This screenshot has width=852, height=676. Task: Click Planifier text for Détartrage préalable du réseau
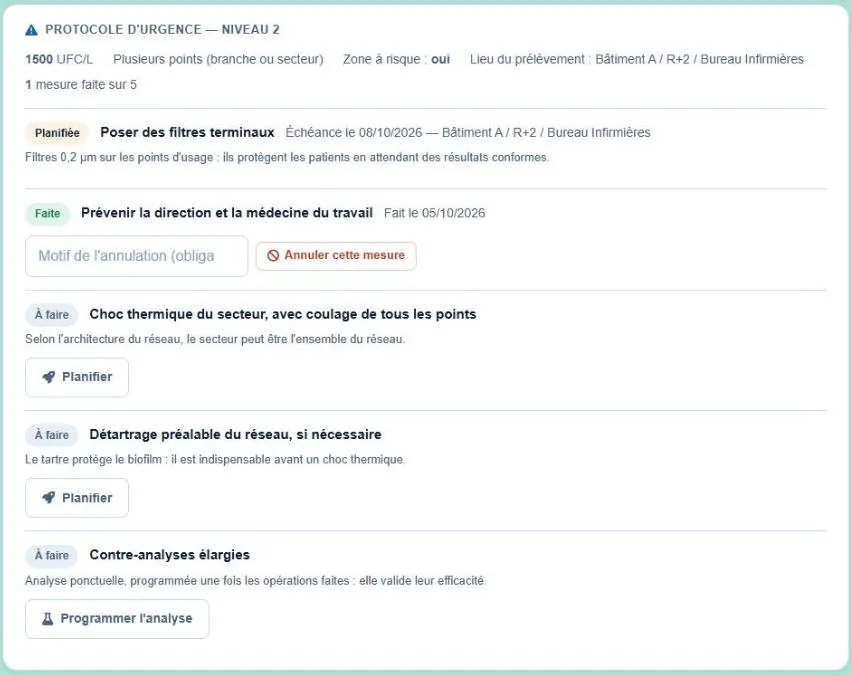87,498
